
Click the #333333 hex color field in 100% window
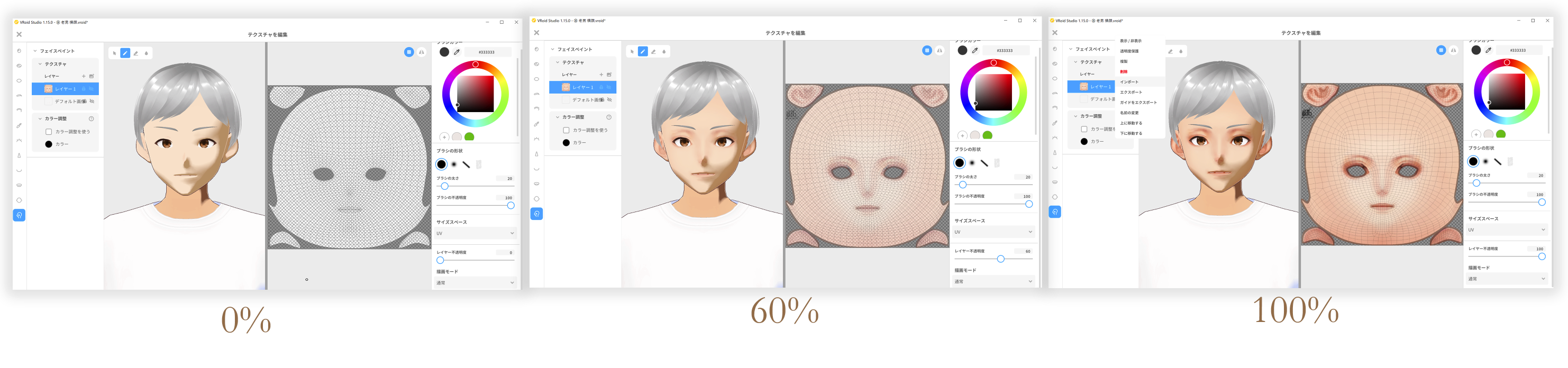coord(1517,50)
